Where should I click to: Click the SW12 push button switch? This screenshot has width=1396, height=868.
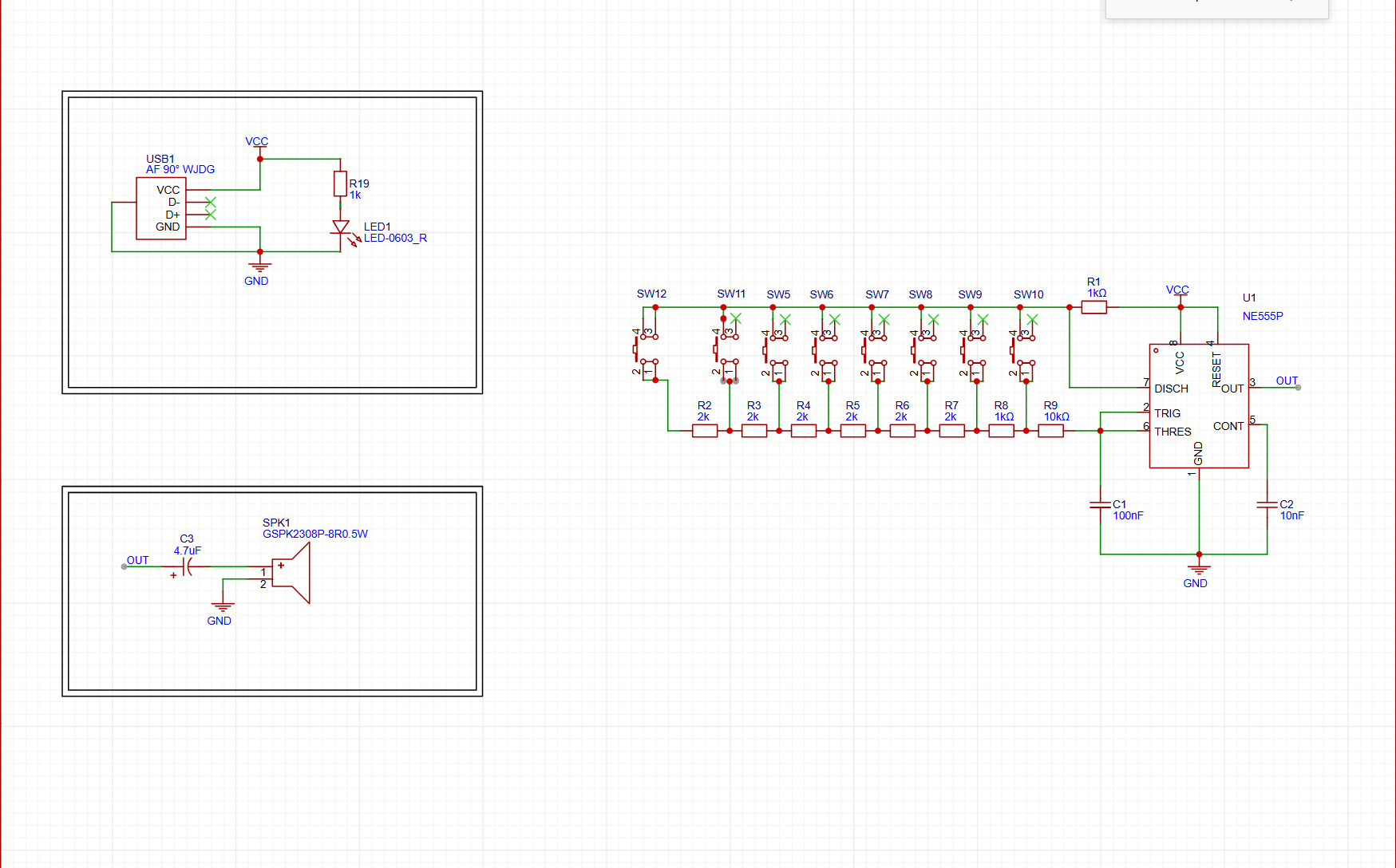(x=646, y=349)
